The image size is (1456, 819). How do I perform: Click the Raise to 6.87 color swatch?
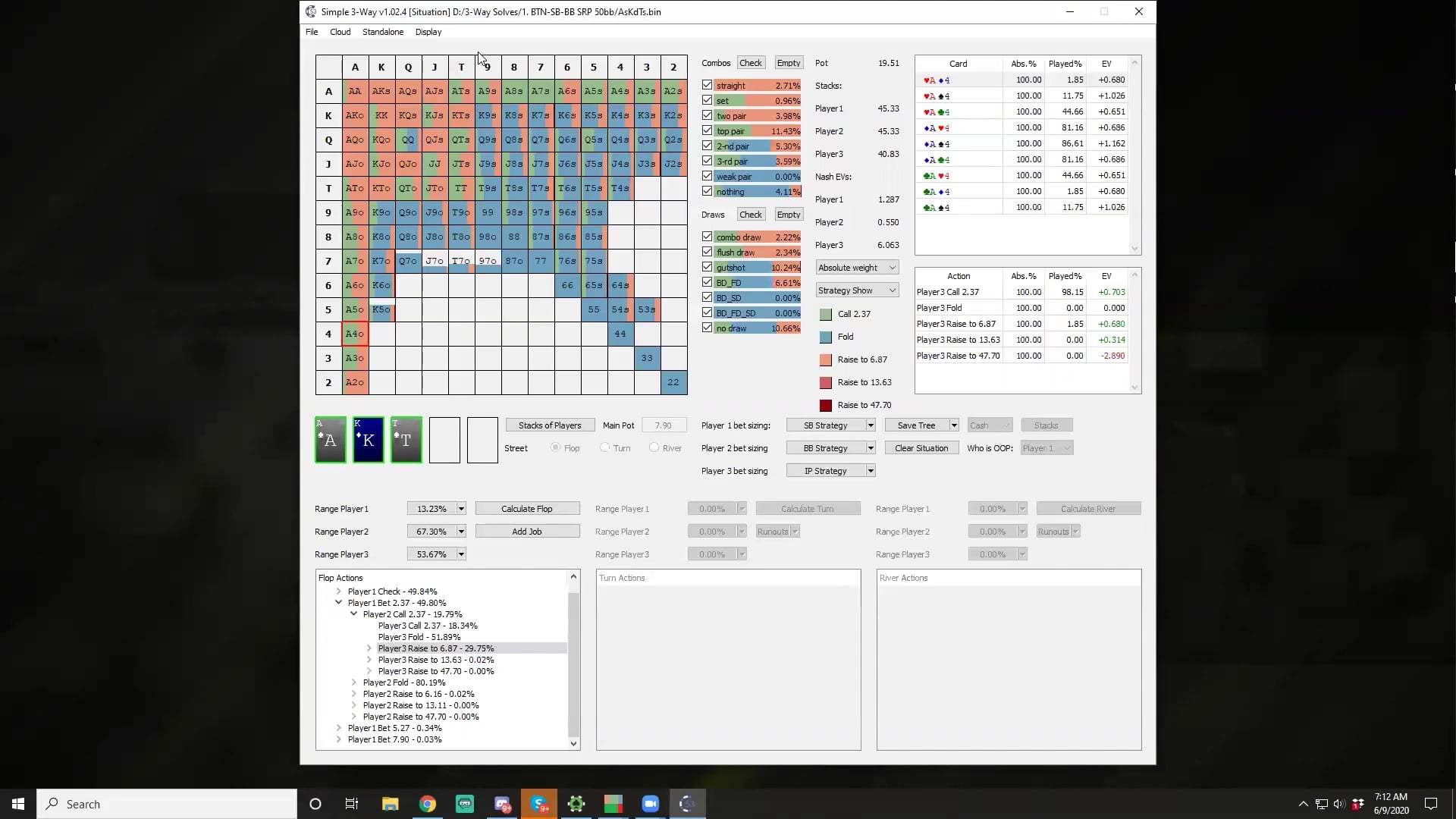tap(826, 359)
